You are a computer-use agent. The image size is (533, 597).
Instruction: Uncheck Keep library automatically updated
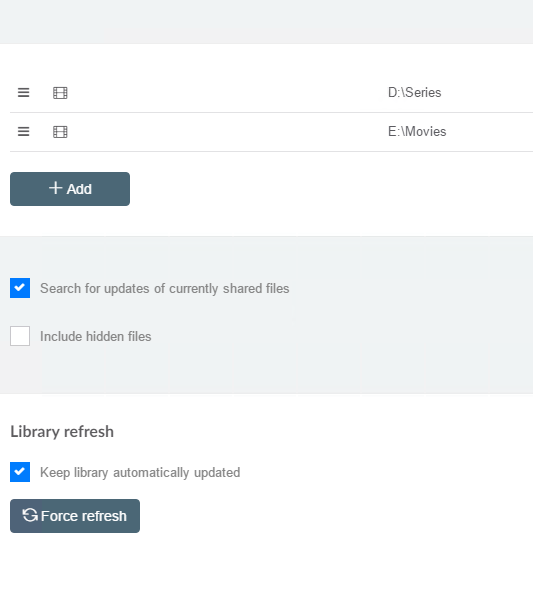[x=20, y=472]
